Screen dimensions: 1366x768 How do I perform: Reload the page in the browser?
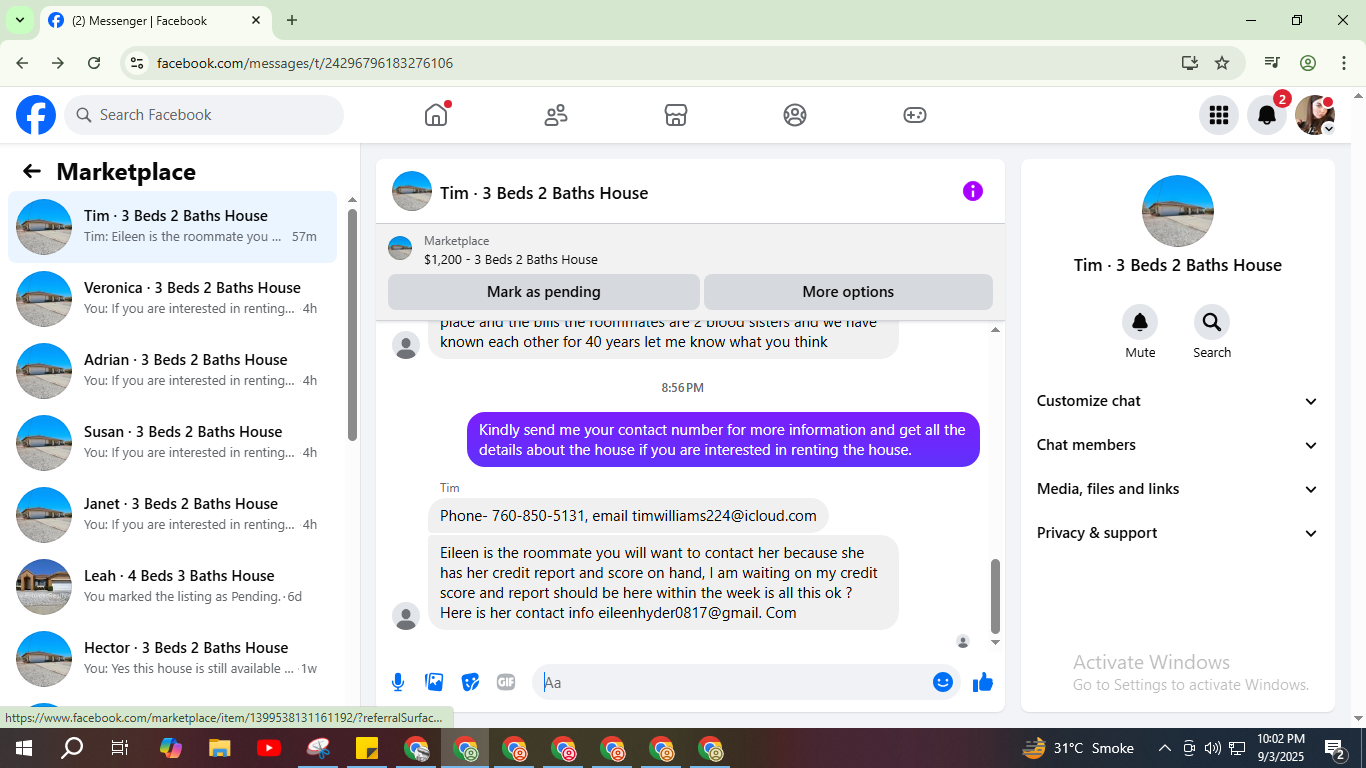[x=94, y=63]
